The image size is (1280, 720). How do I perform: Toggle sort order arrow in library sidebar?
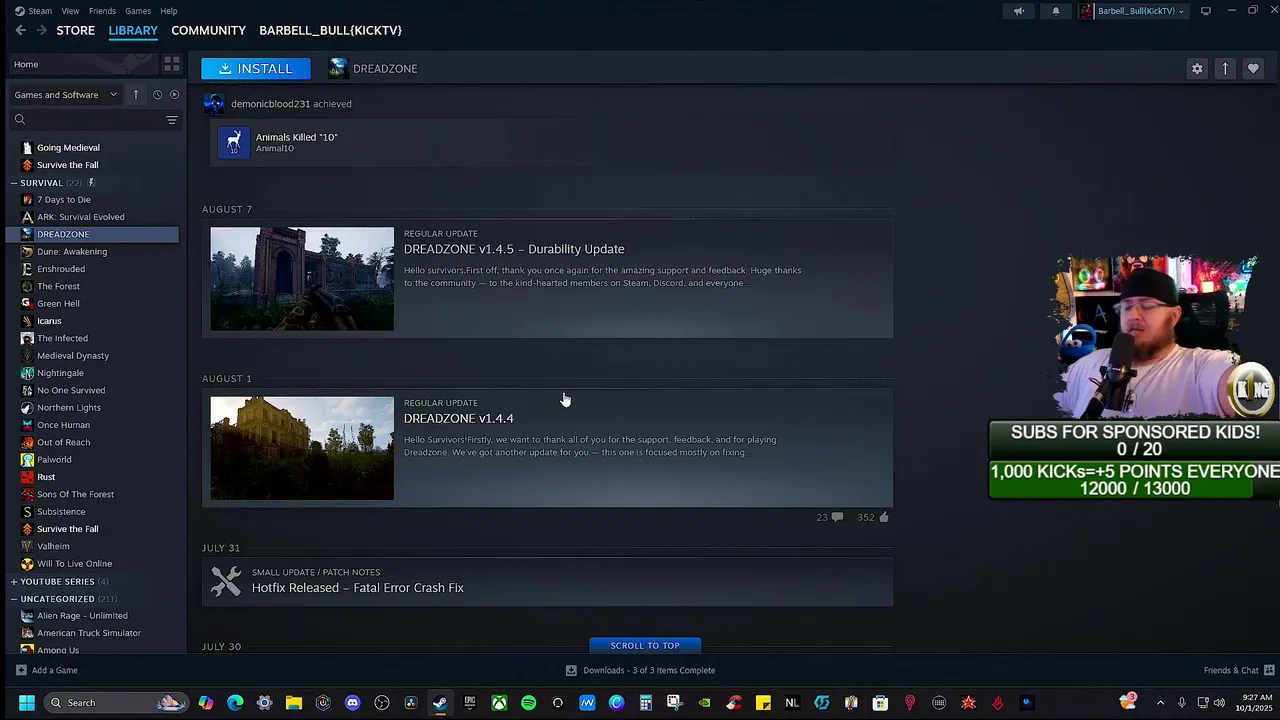pos(136,95)
